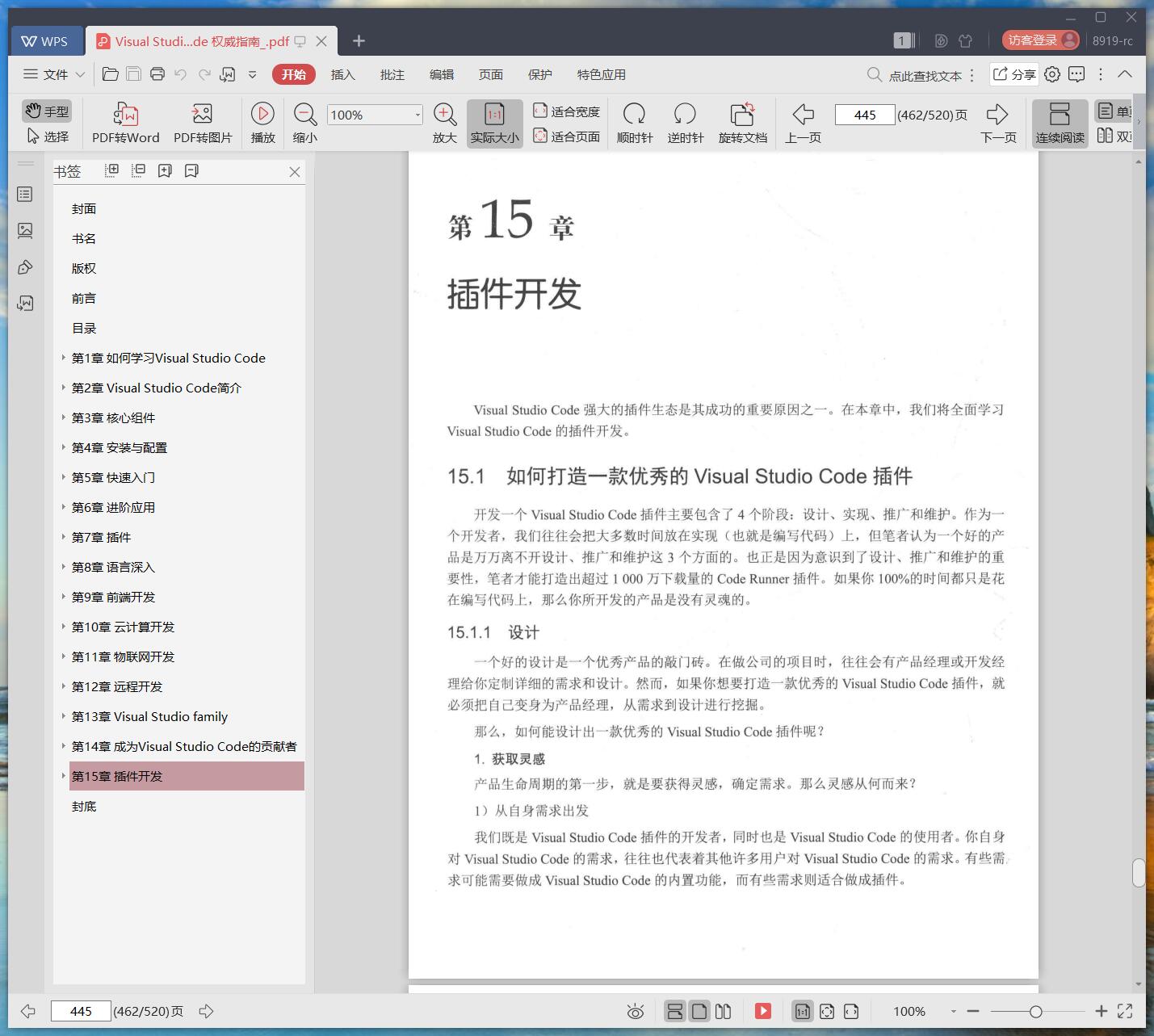
Task: Open the thumbnails panel in the sidebar
Action: click(x=25, y=231)
